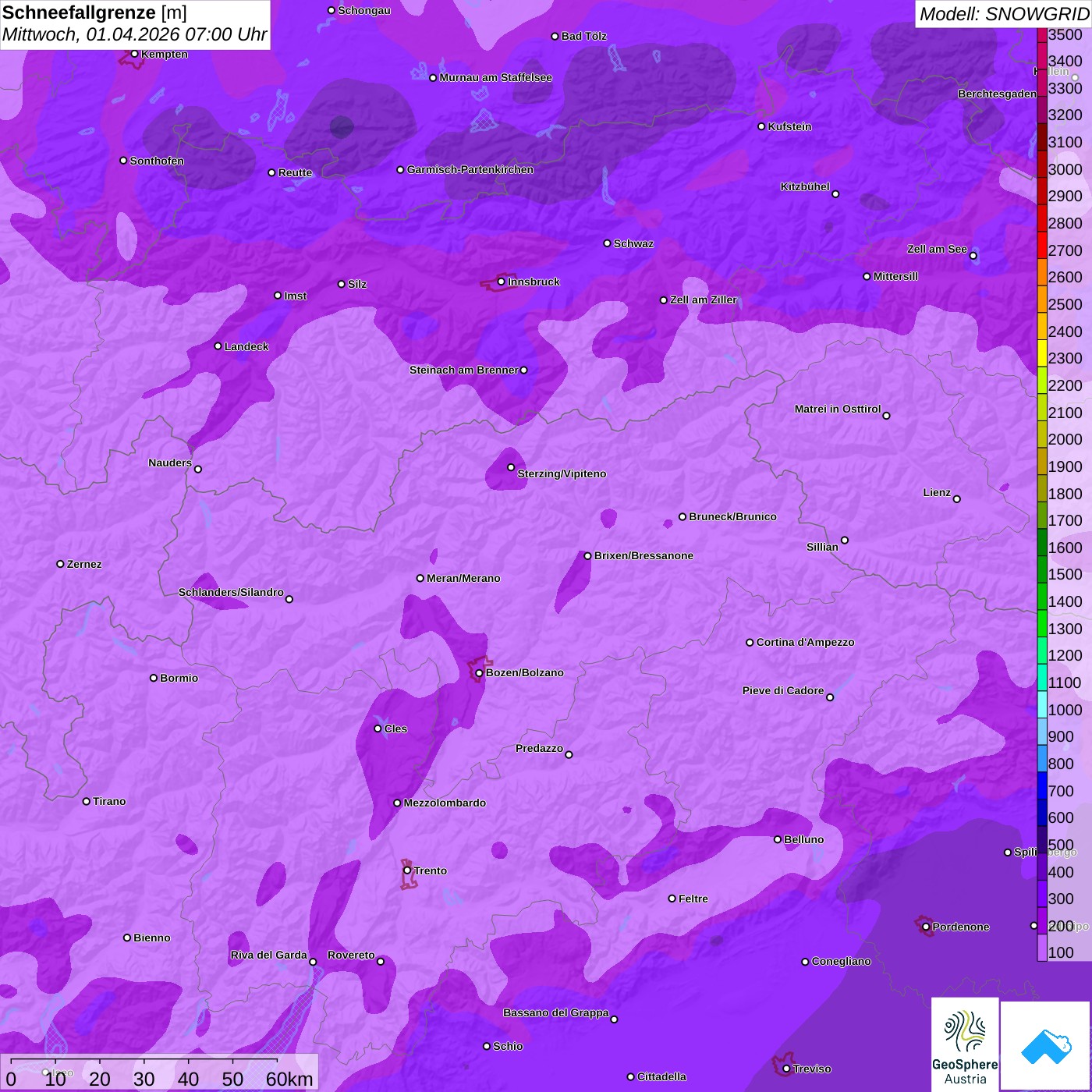The width and height of the screenshot is (1092, 1092).
Task: Click the Lienz marker dot
Action: pyautogui.click(x=956, y=499)
